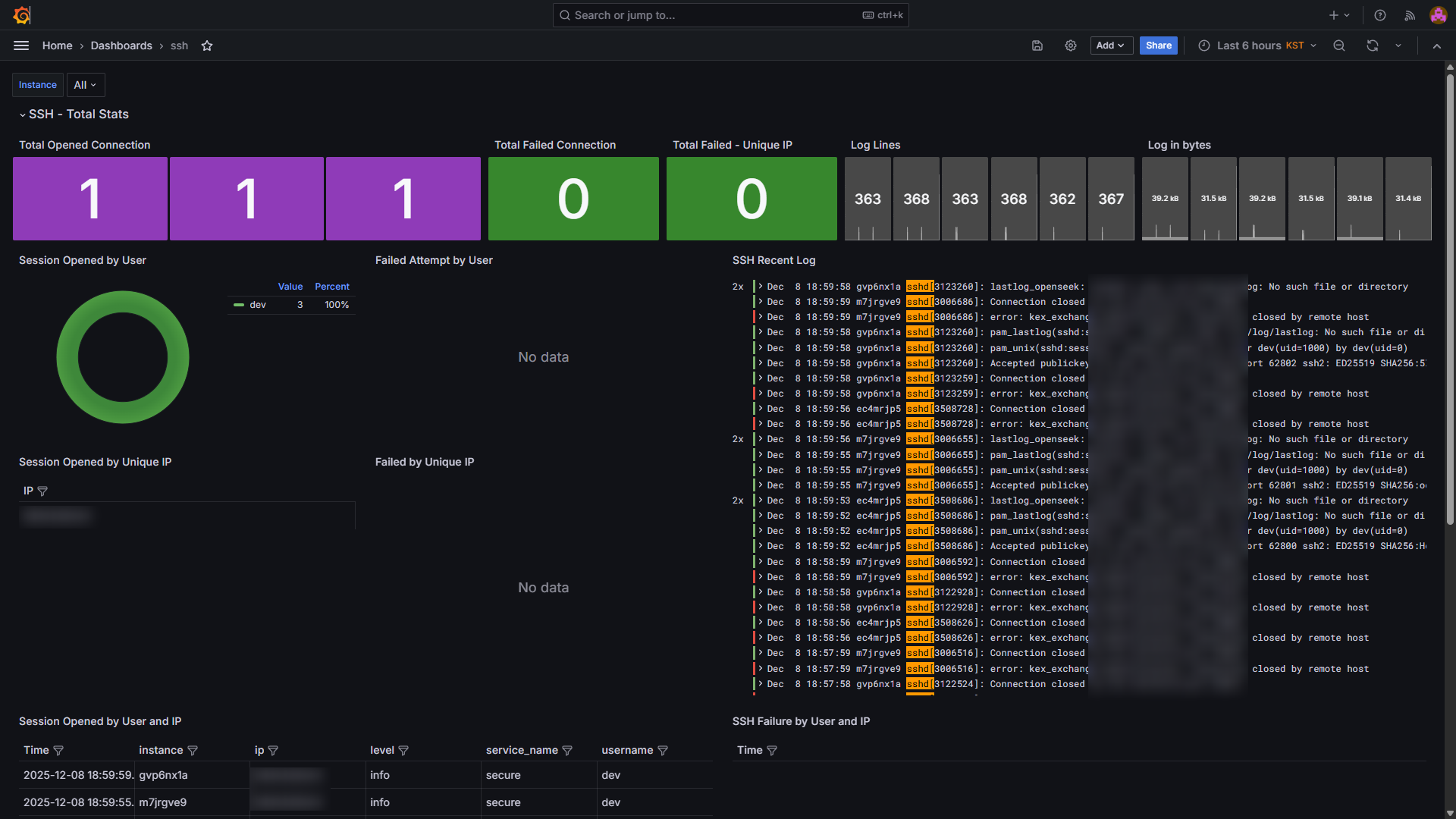Click the Add button

click(x=1111, y=45)
